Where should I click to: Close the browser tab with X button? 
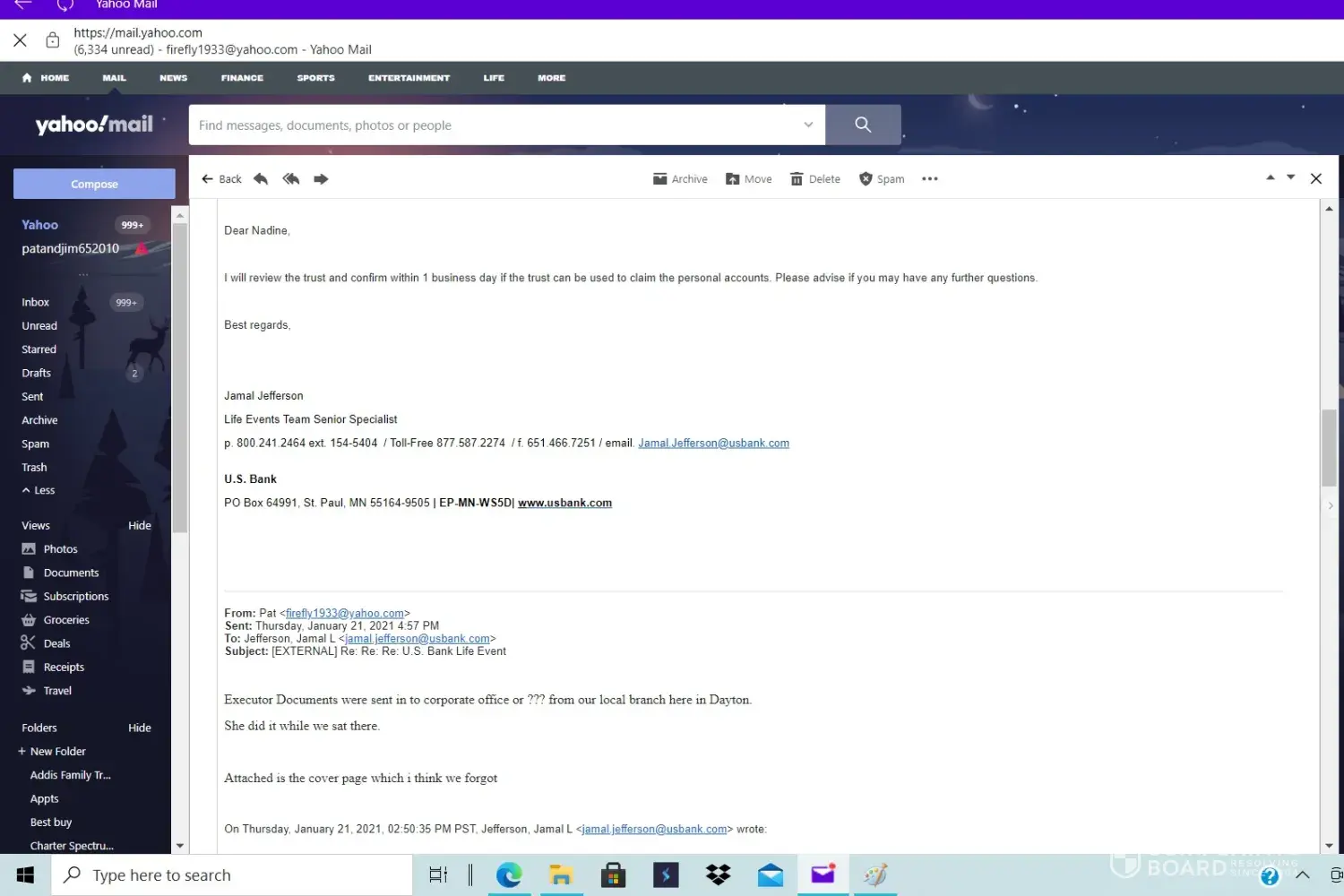click(21, 40)
